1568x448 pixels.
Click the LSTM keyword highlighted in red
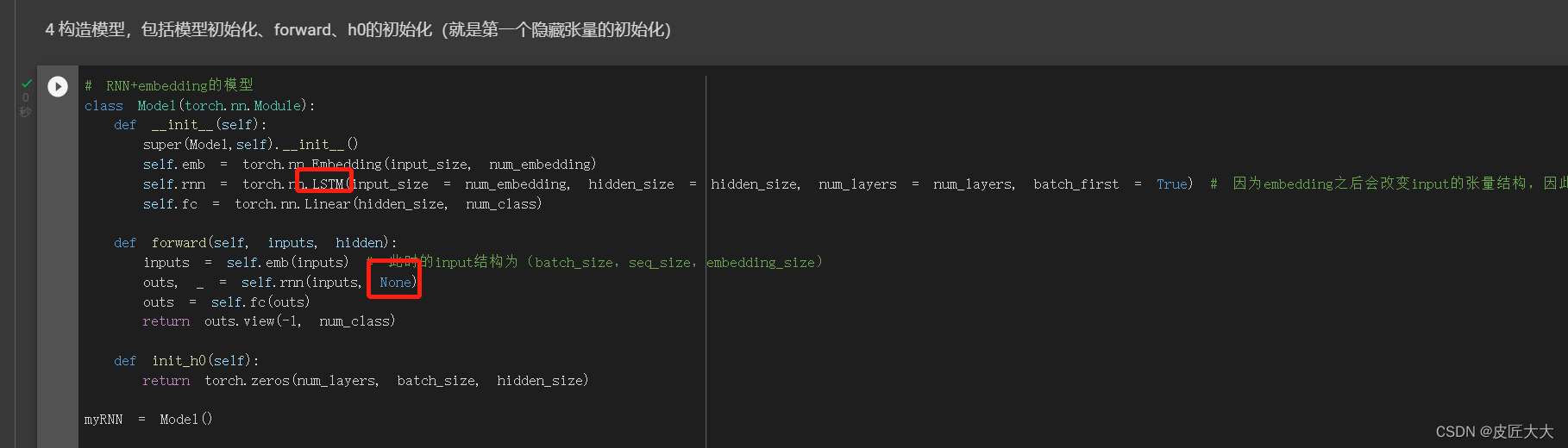327,184
